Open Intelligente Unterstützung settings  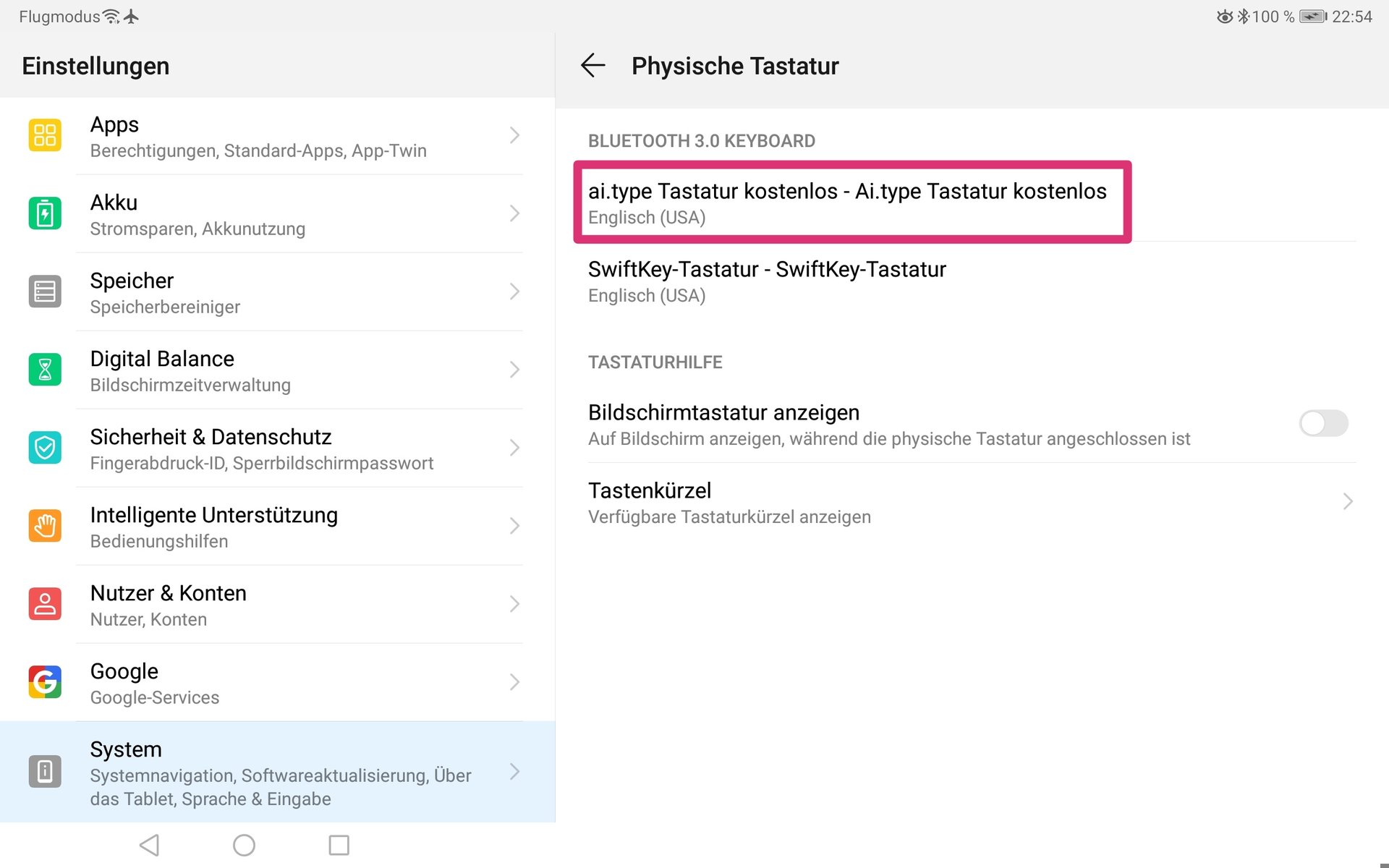tap(278, 526)
